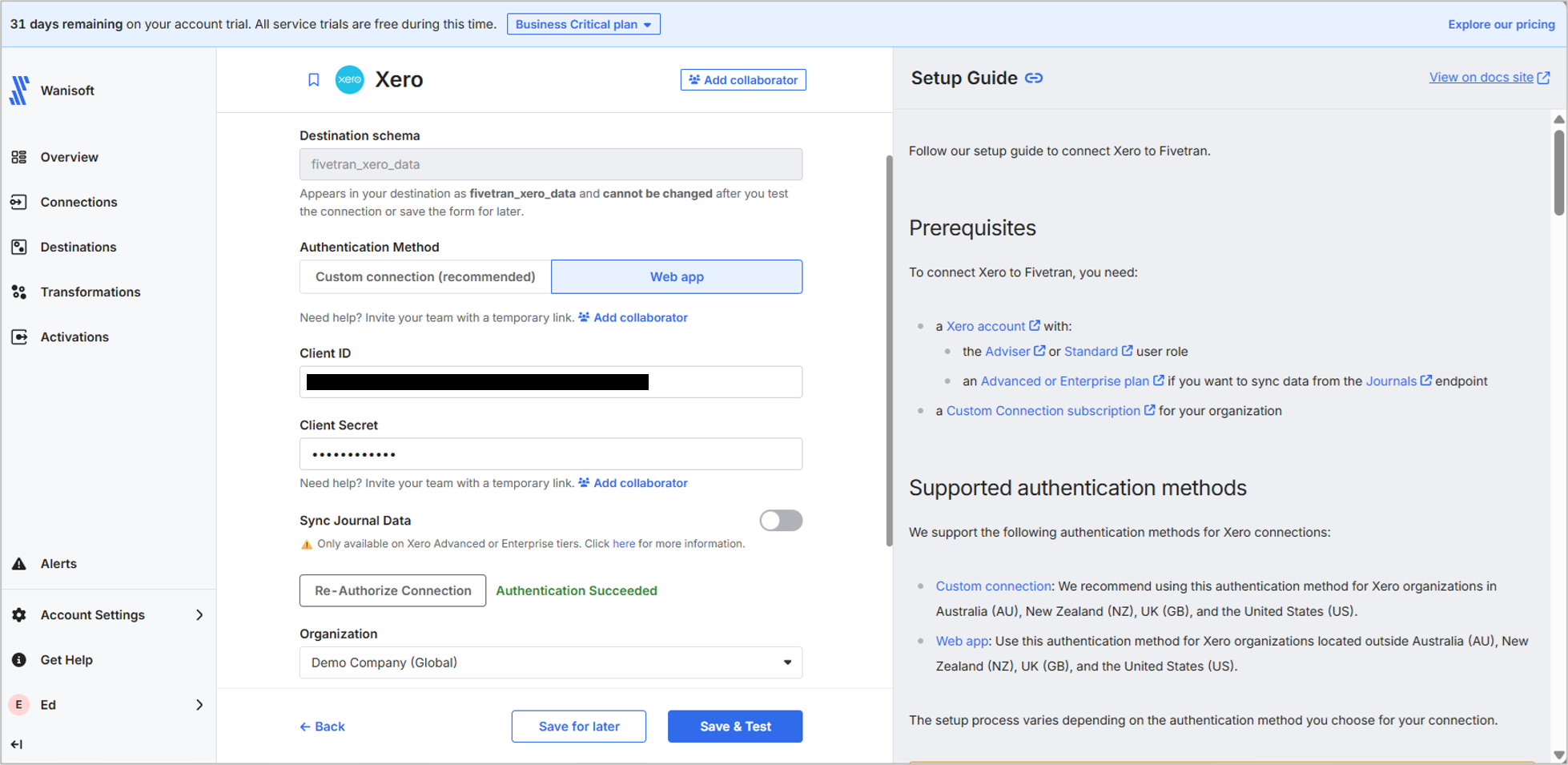
Task: Click the Get Help info icon
Action: [x=19, y=659]
